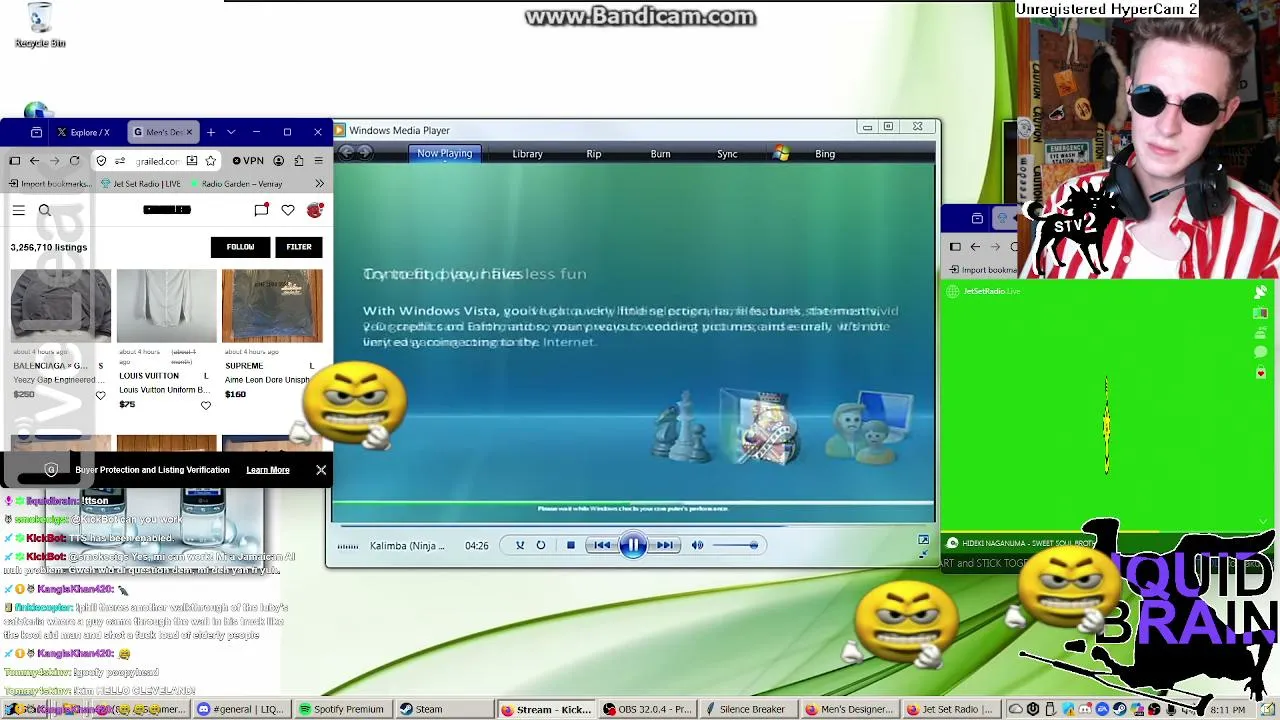
Task: Click the FOLLOW button
Action: click(x=240, y=247)
